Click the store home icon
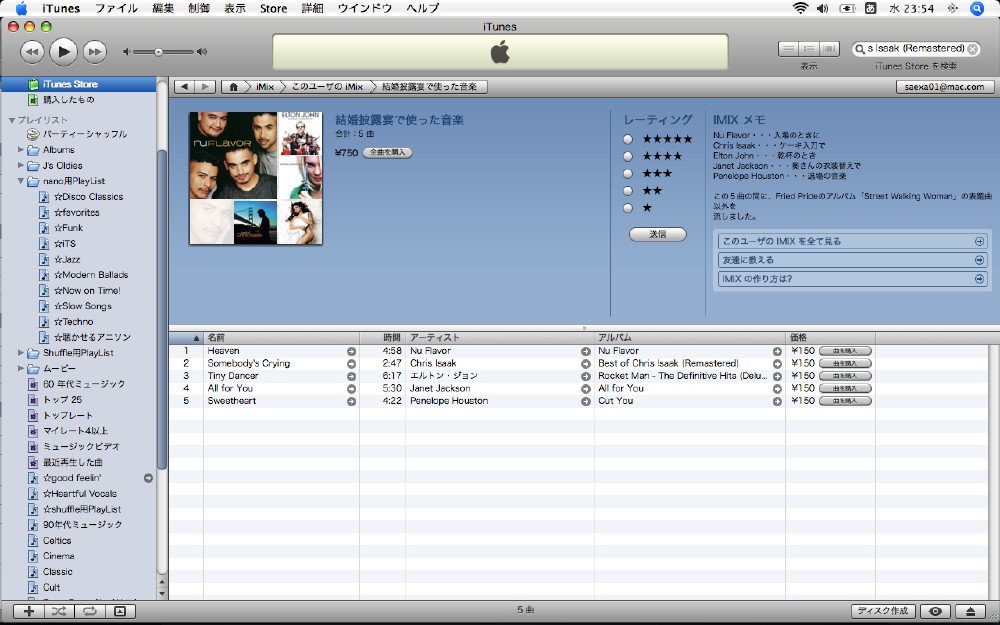This screenshot has width=1000, height=625. [234, 87]
